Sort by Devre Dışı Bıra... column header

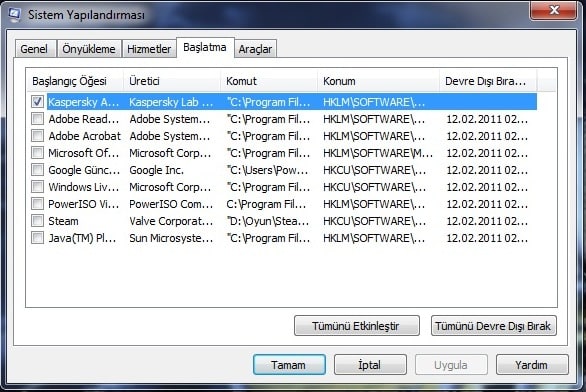click(488, 81)
